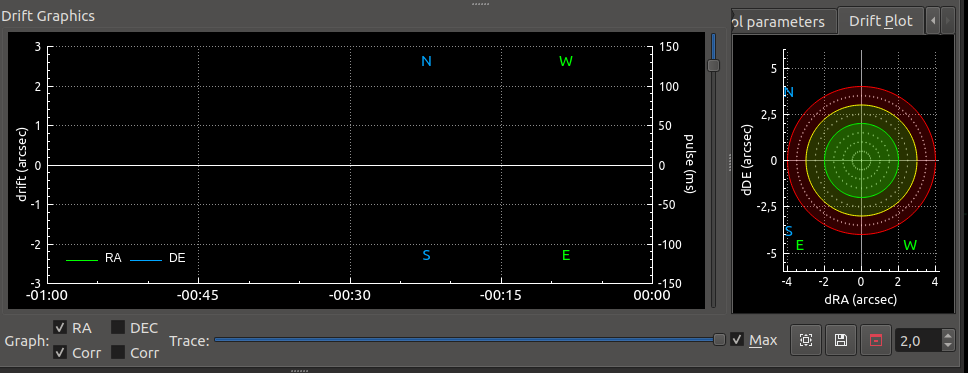This screenshot has width=968, height=373.
Task: Open the Control parameters tab
Action: [x=783, y=22]
